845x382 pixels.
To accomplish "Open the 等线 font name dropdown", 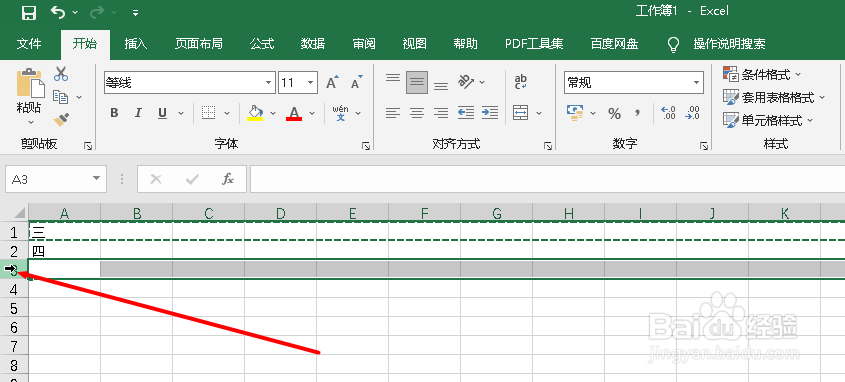I will point(268,83).
